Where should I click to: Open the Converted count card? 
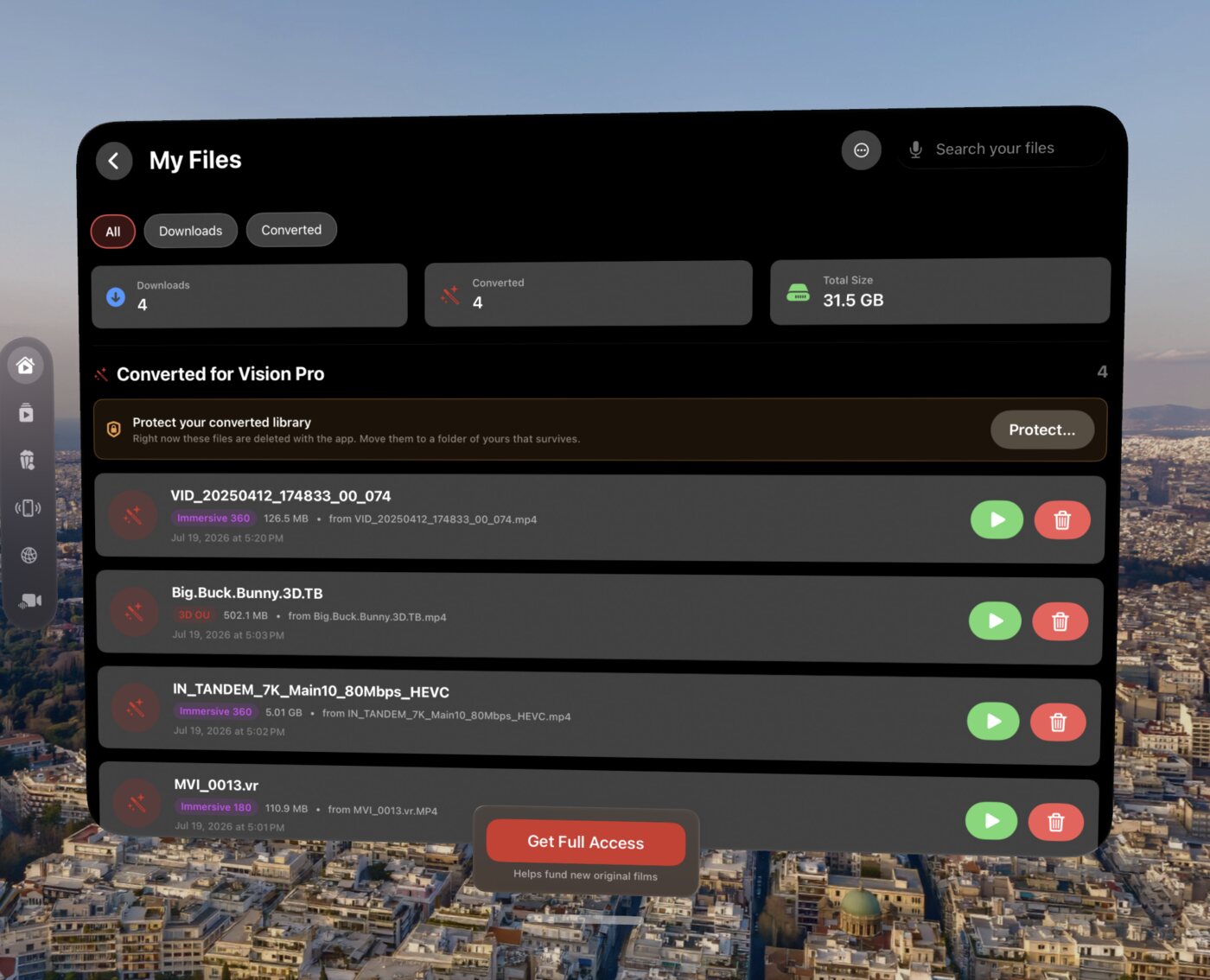(589, 293)
